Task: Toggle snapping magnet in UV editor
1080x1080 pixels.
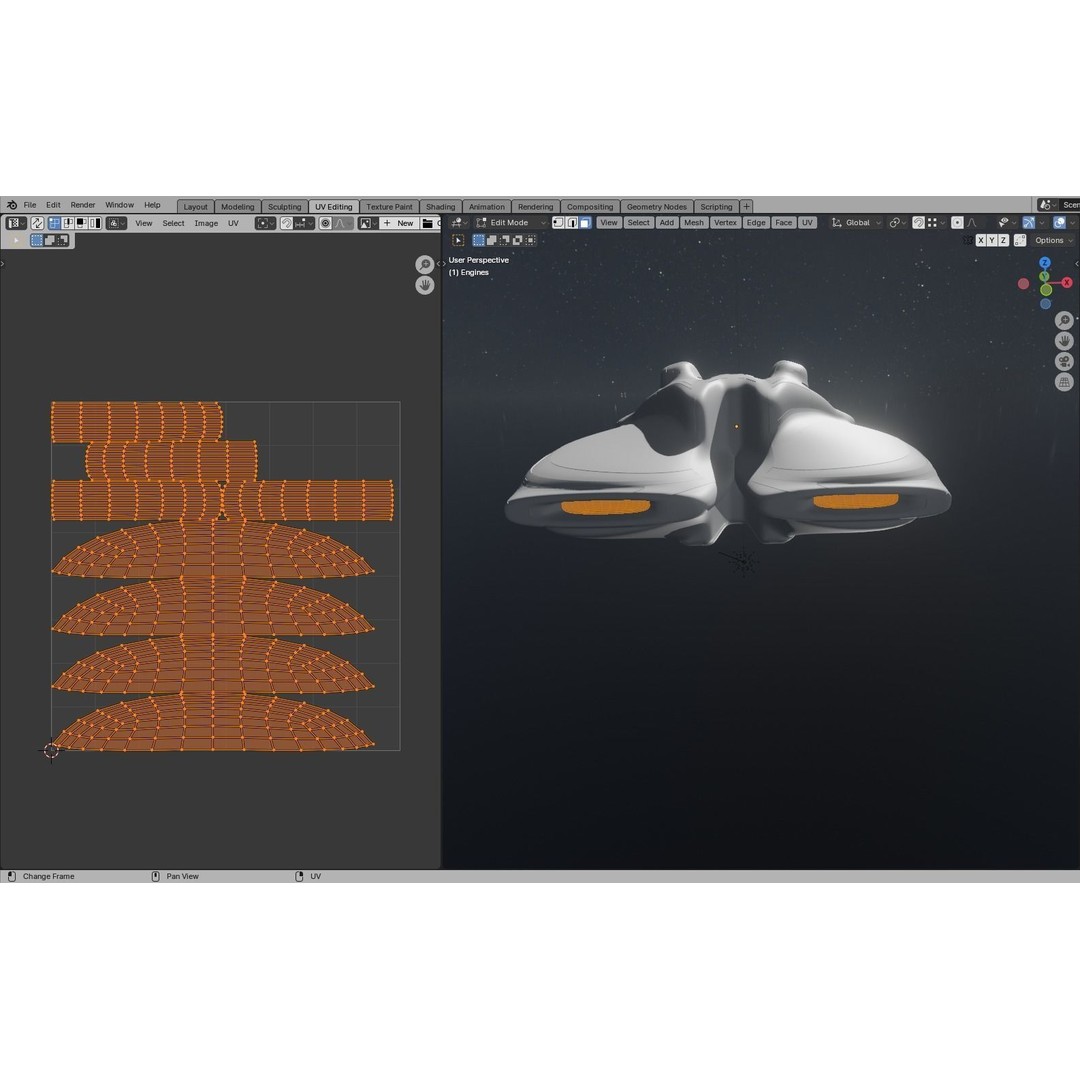Action: click(287, 223)
